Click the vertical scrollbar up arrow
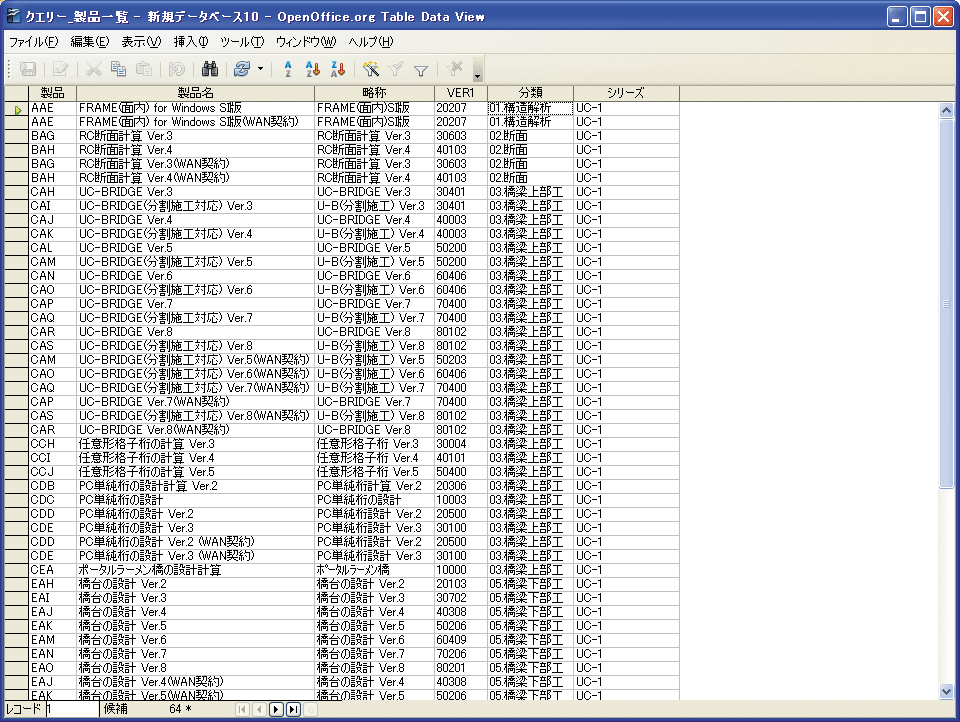The height and width of the screenshot is (722, 960). coord(946,111)
